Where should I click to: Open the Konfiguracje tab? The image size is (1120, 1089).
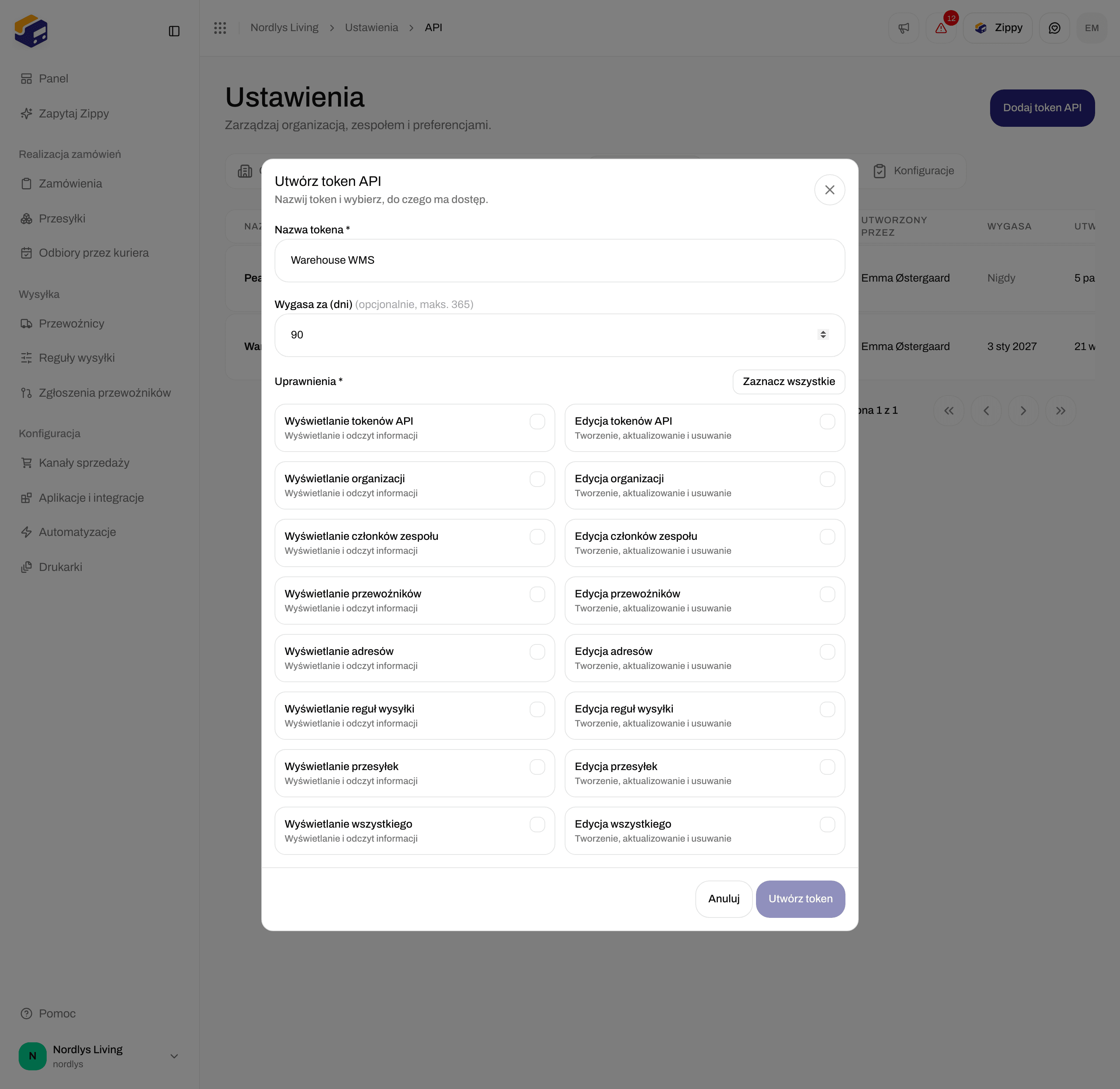(913, 171)
